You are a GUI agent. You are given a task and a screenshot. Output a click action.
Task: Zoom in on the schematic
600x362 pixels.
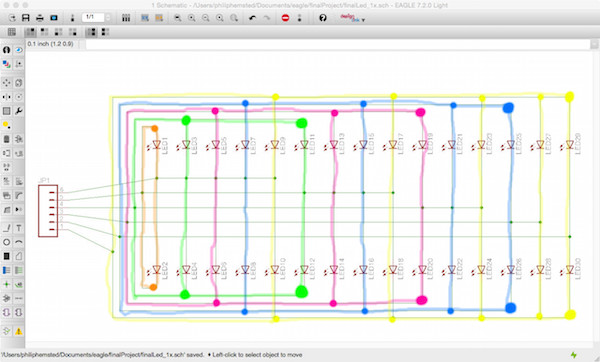tap(192, 18)
